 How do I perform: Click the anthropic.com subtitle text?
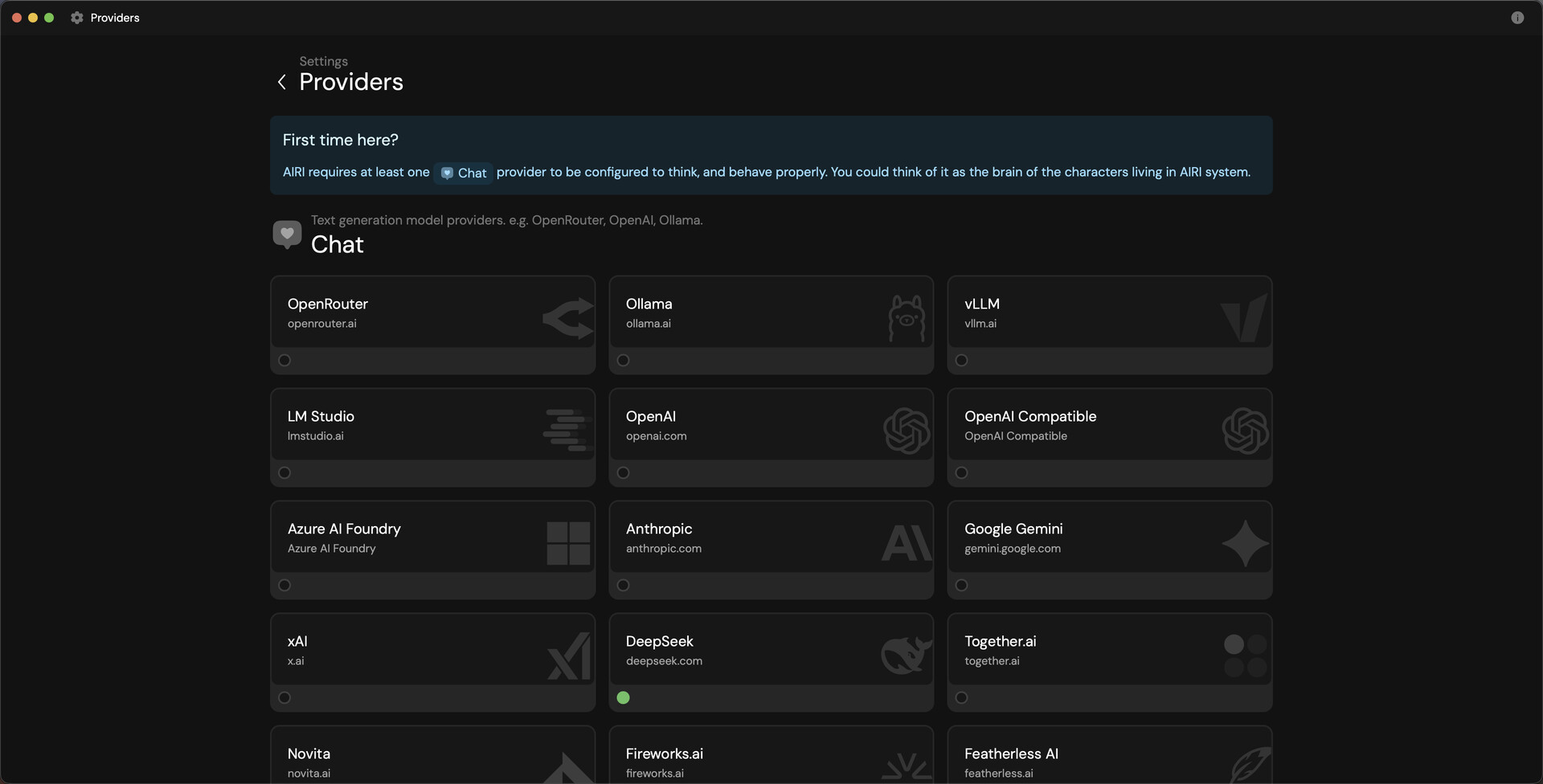coord(664,549)
